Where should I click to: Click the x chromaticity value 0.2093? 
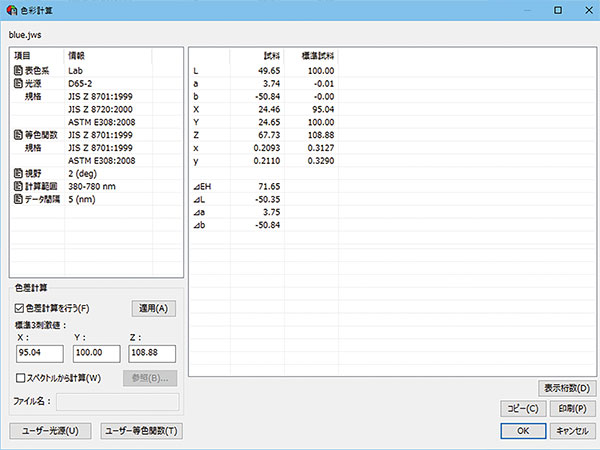point(267,148)
